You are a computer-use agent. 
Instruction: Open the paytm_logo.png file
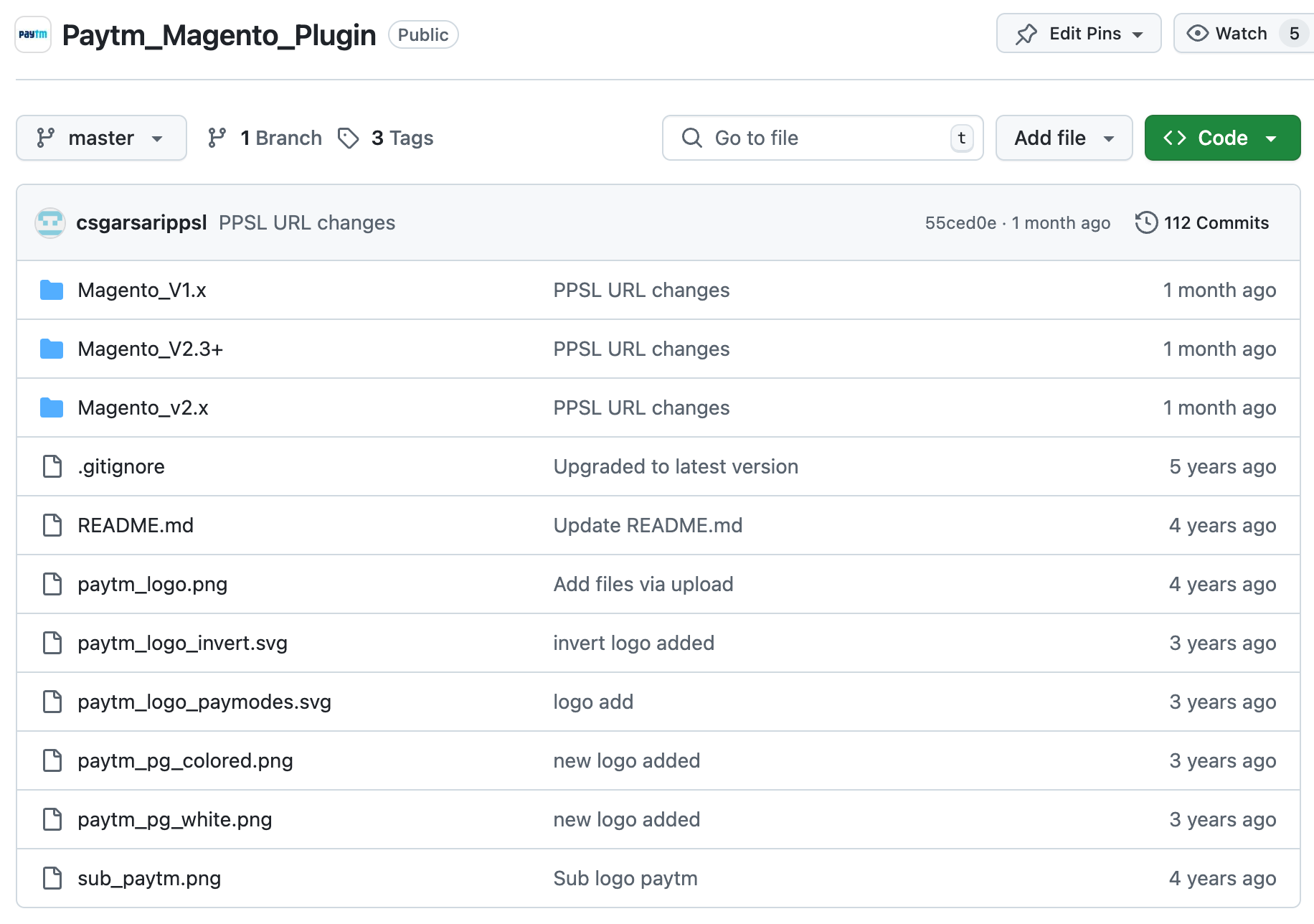tap(153, 584)
